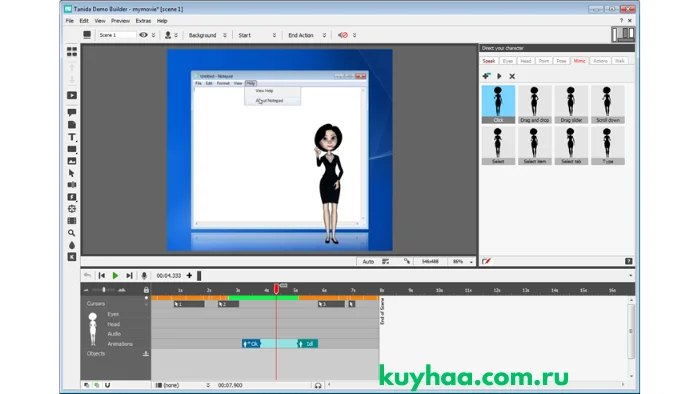Select the film strip video tool
The width and height of the screenshot is (700, 394).
(71, 221)
